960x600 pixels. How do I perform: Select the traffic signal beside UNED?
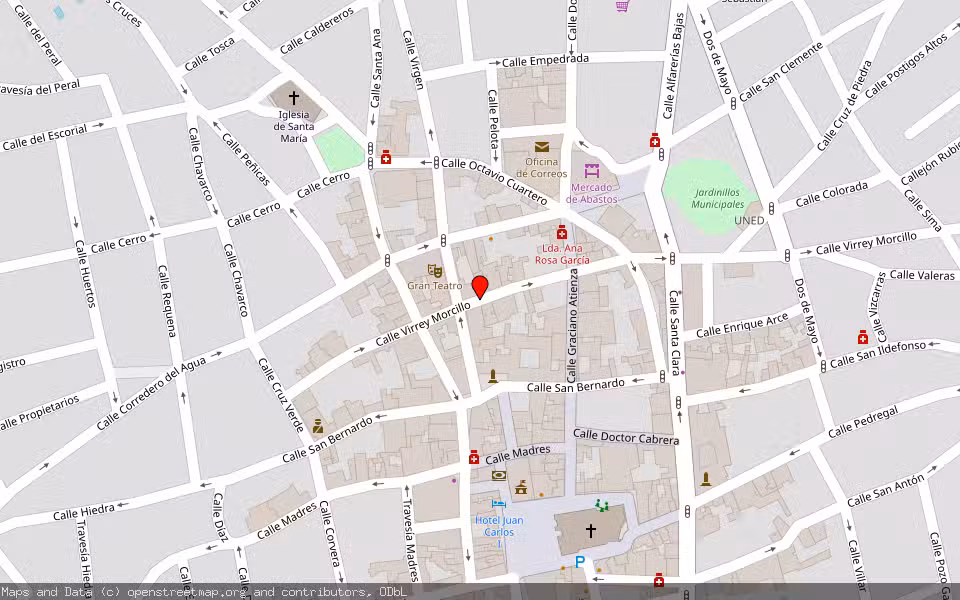(x=771, y=208)
